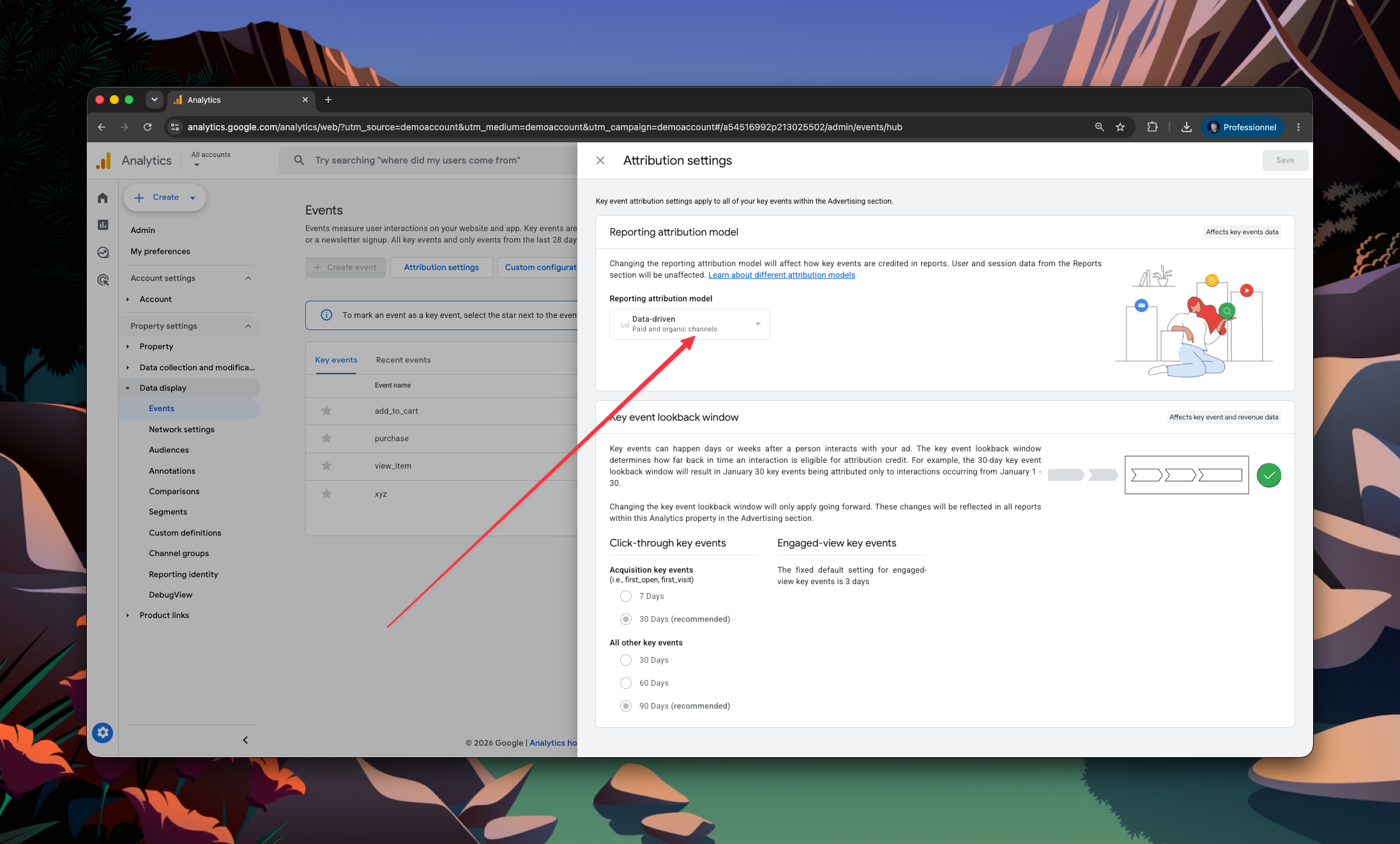Click the Attribution settings button
Screen dimensions: 1400x844
441,268
